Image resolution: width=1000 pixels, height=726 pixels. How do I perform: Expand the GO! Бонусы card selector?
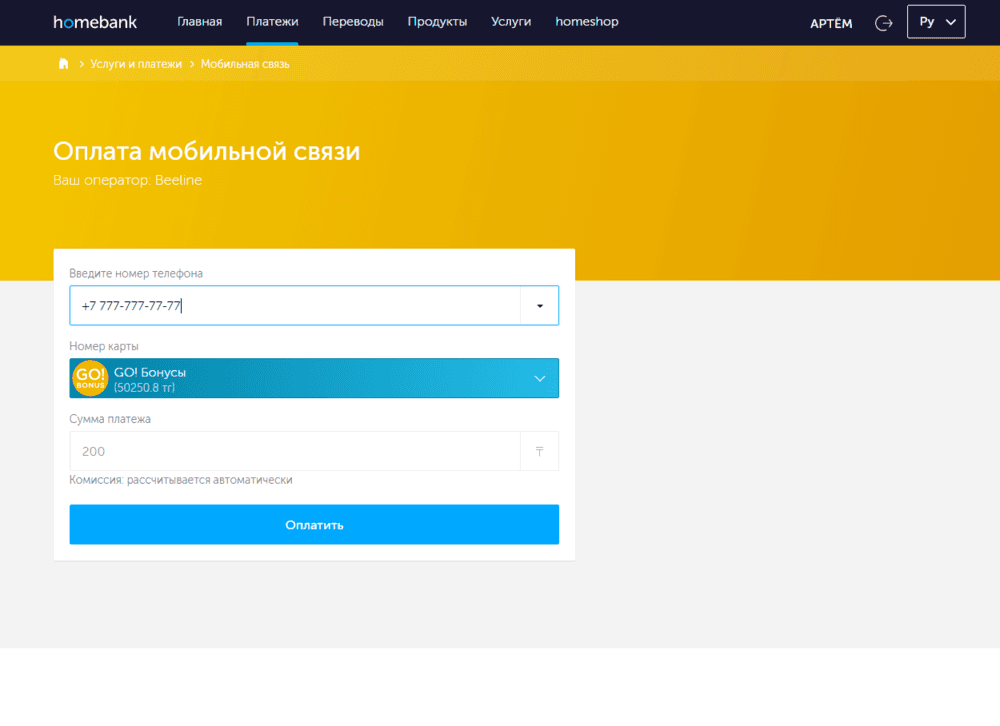click(x=314, y=378)
